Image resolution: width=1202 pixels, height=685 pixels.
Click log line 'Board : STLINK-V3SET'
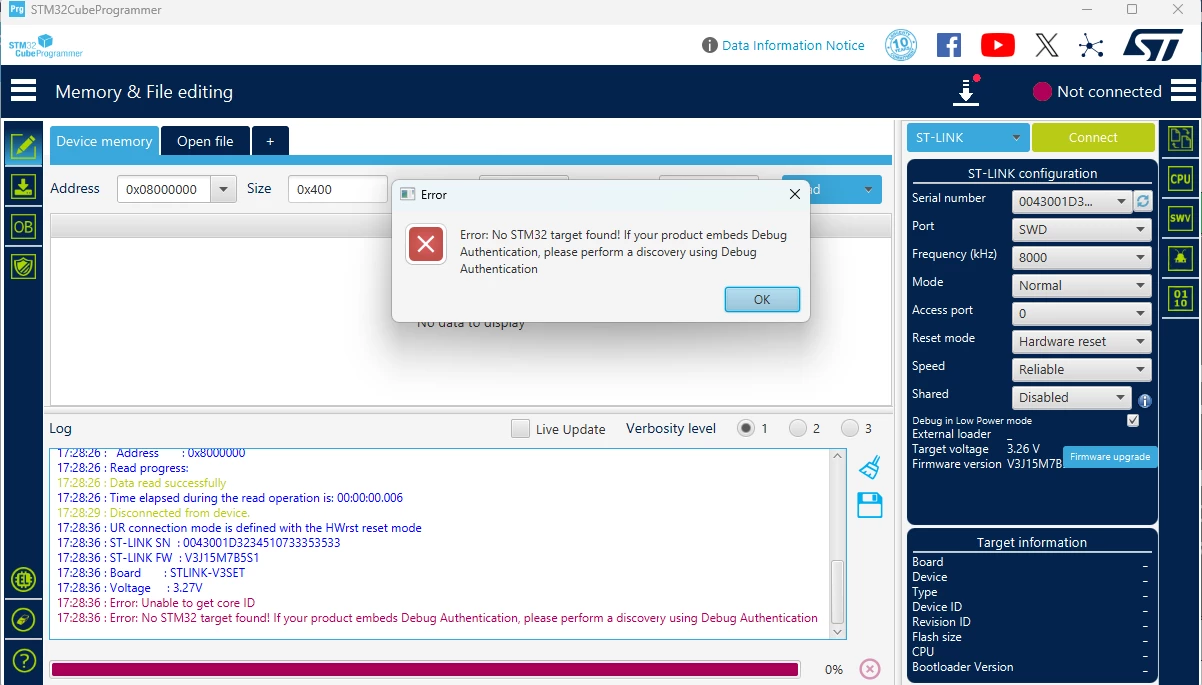pos(151,573)
